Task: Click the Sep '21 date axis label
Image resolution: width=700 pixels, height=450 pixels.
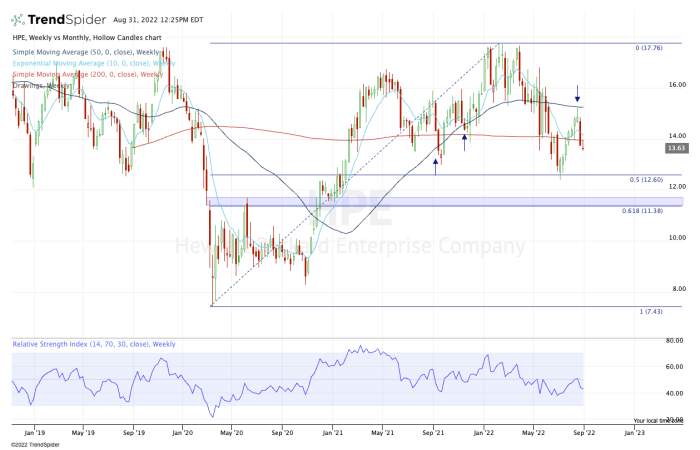Action: coord(433,433)
